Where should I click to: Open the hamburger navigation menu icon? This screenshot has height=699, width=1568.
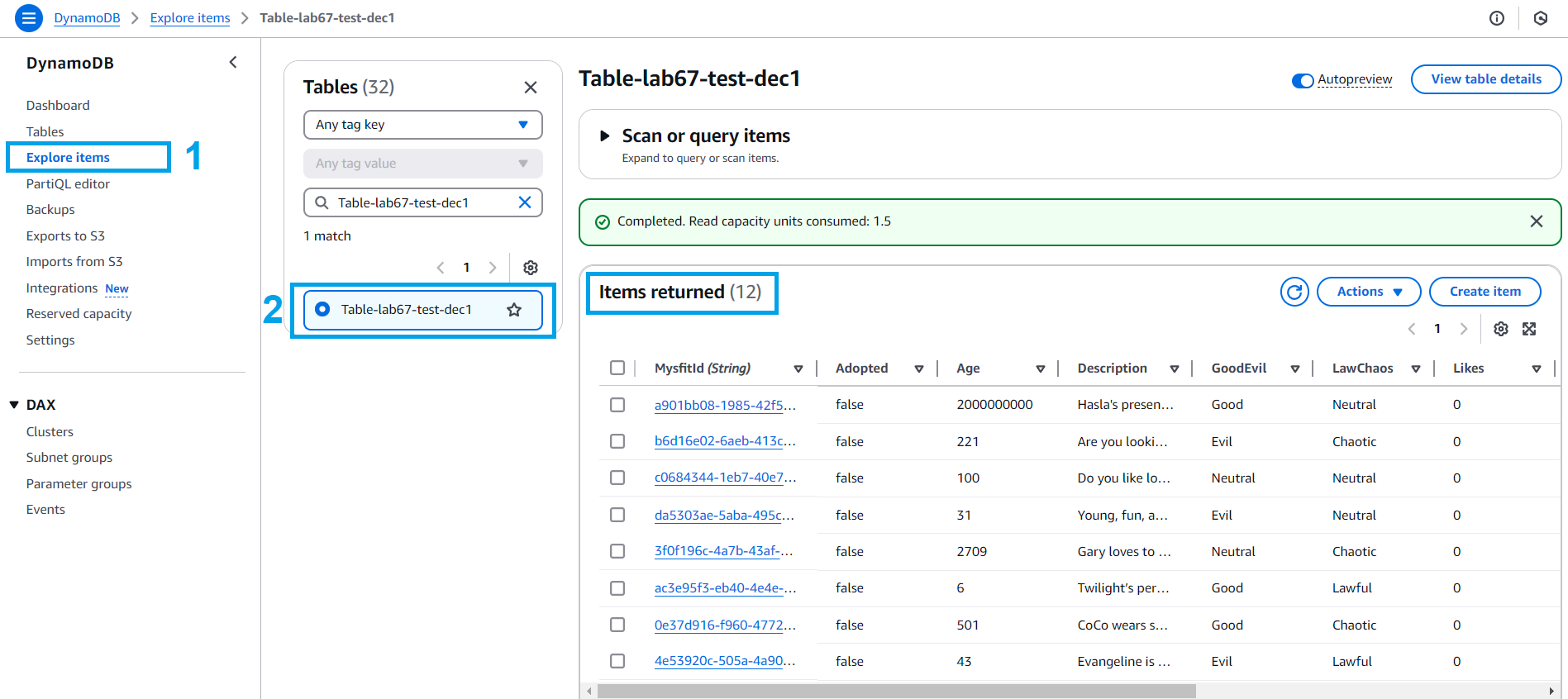pyautogui.click(x=29, y=17)
